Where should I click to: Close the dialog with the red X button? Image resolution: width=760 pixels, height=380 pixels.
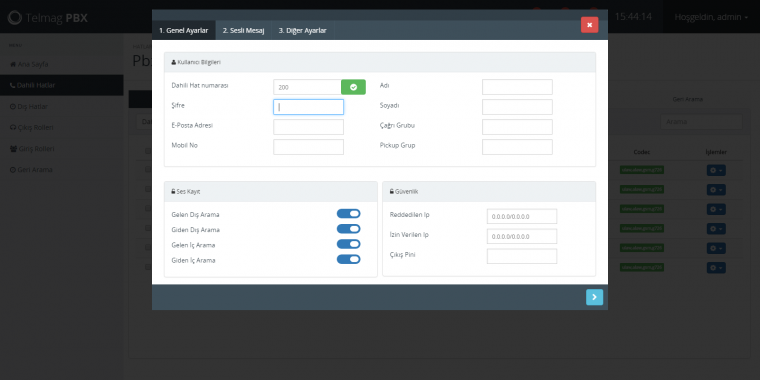click(589, 25)
